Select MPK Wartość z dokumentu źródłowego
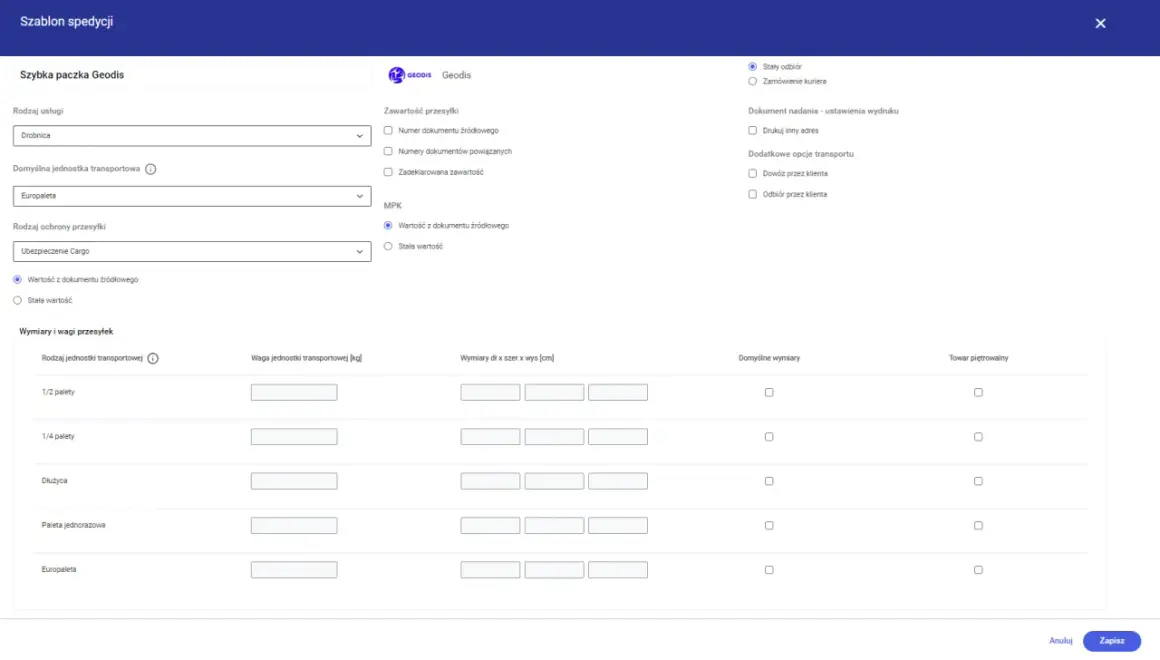The image size is (1160, 660). coord(388,226)
